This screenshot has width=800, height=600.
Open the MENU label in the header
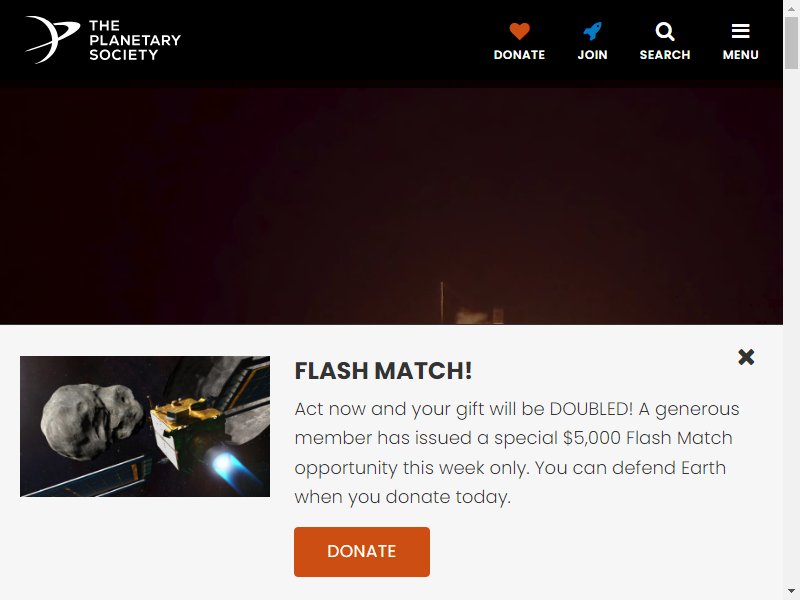click(x=740, y=55)
